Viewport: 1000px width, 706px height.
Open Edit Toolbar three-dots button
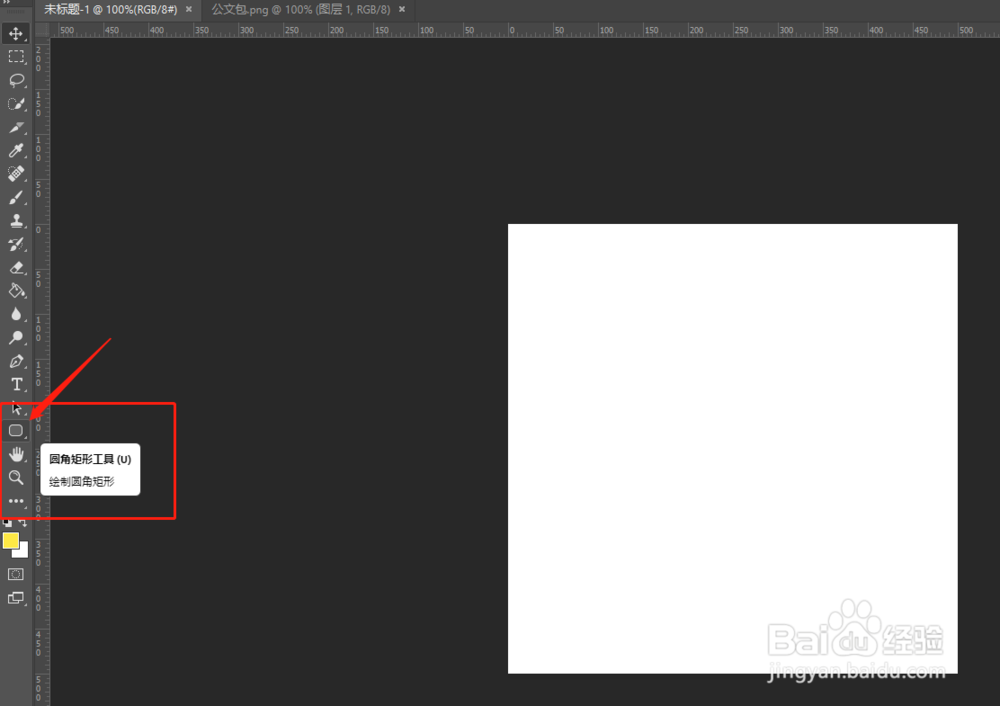(16, 501)
